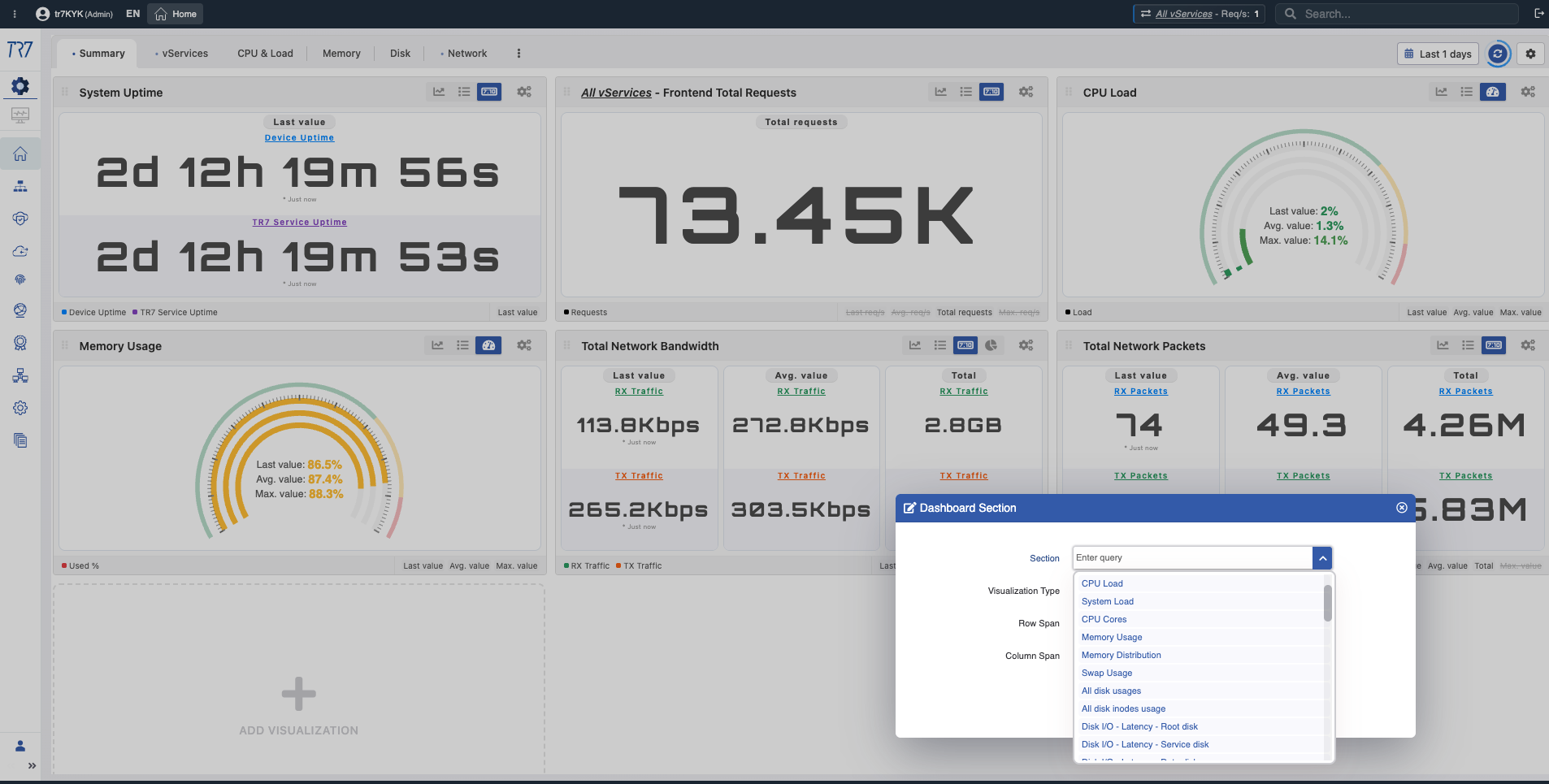Click the section list scrollbar
This screenshot has height=784, width=1549.
pos(1328,603)
